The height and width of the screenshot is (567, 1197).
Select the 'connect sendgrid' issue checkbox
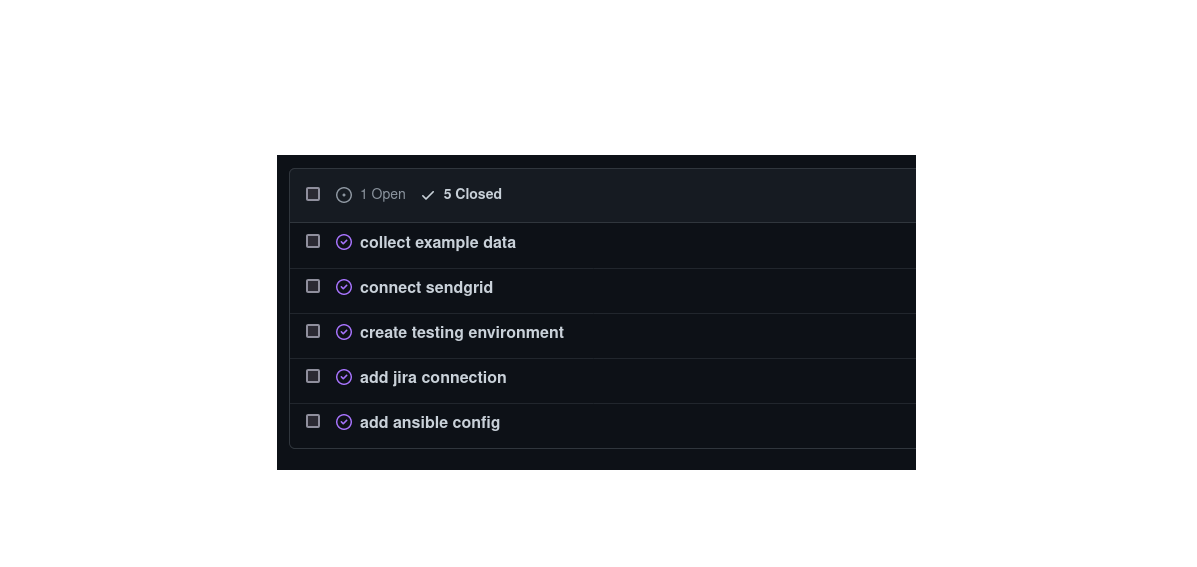[313, 286]
